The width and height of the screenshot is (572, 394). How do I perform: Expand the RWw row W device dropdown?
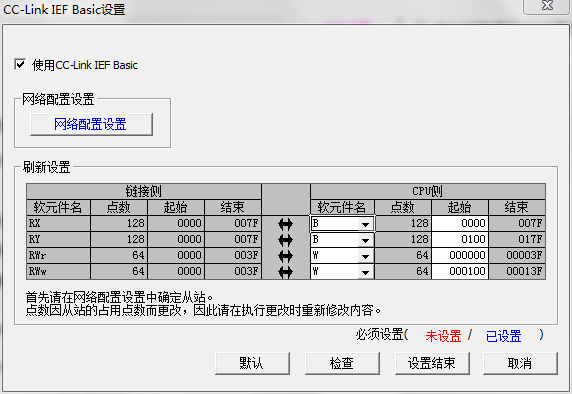pyautogui.click(x=365, y=272)
